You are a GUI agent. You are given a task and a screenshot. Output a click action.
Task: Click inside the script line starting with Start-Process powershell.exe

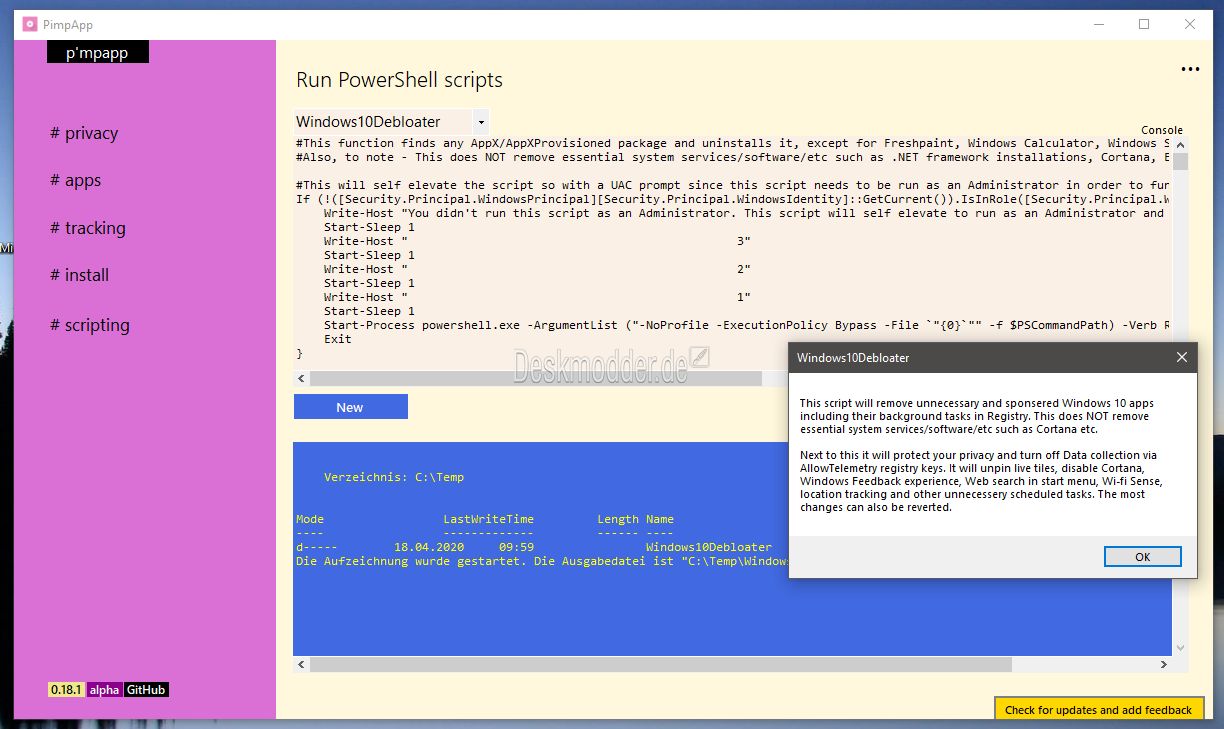tap(744, 325)
